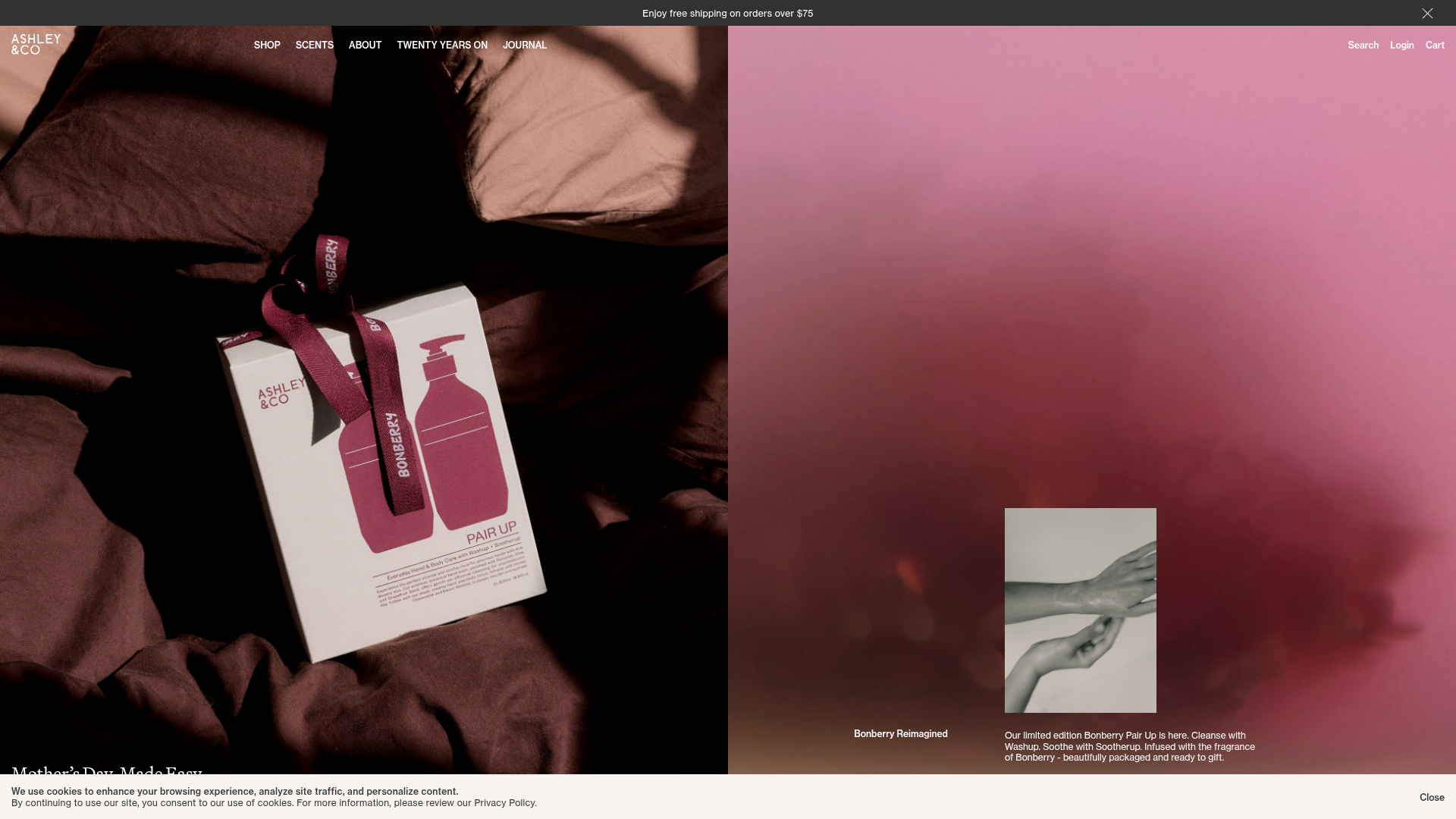The image size is (1456, 819).
Task: Close the cookie consent notice
Action: click(x=1432, y=797)
